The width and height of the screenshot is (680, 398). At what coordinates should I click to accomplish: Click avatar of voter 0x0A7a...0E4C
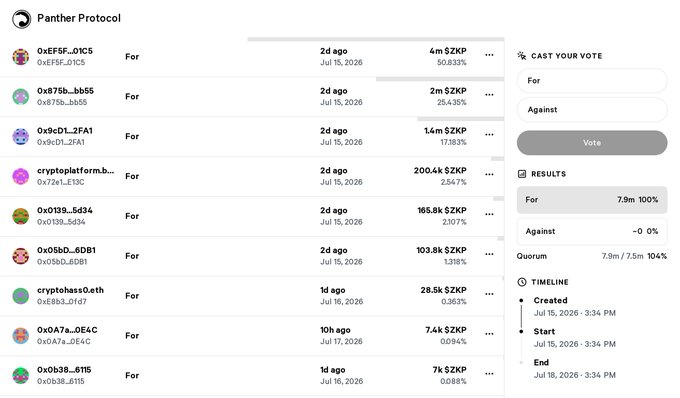[x=20, y=336]
